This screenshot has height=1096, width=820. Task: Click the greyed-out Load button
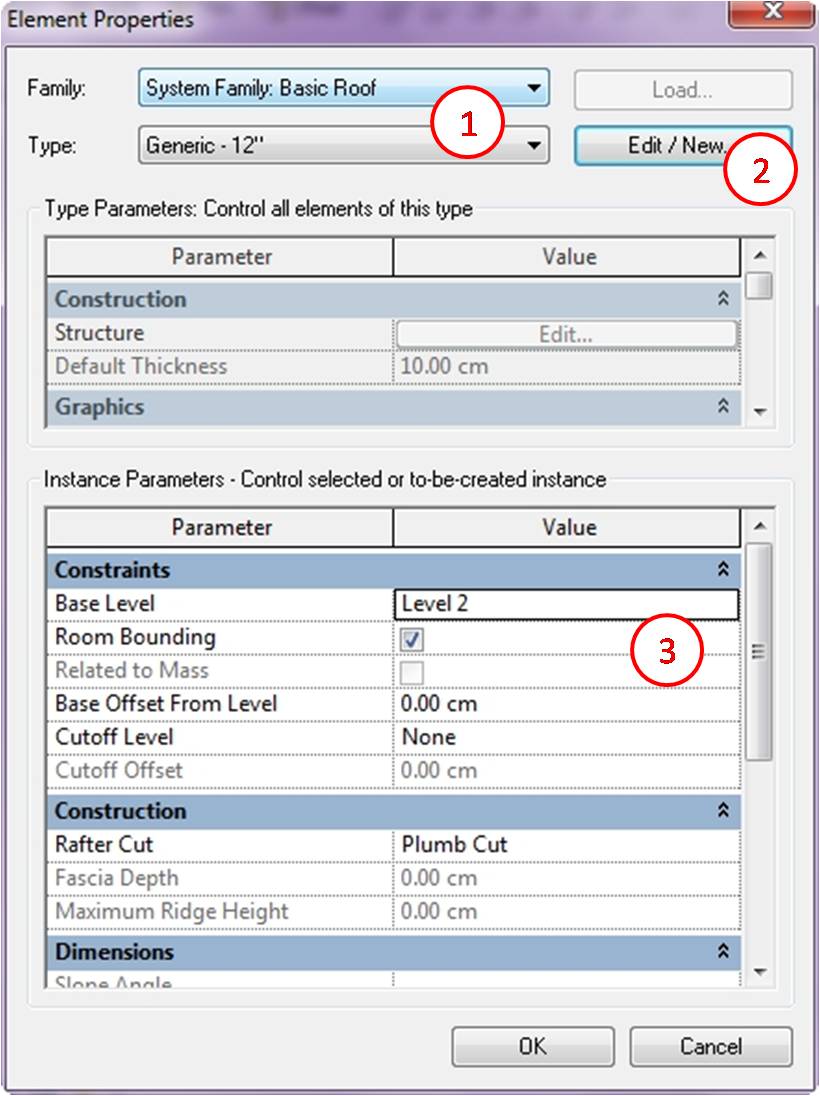(682, 89)
